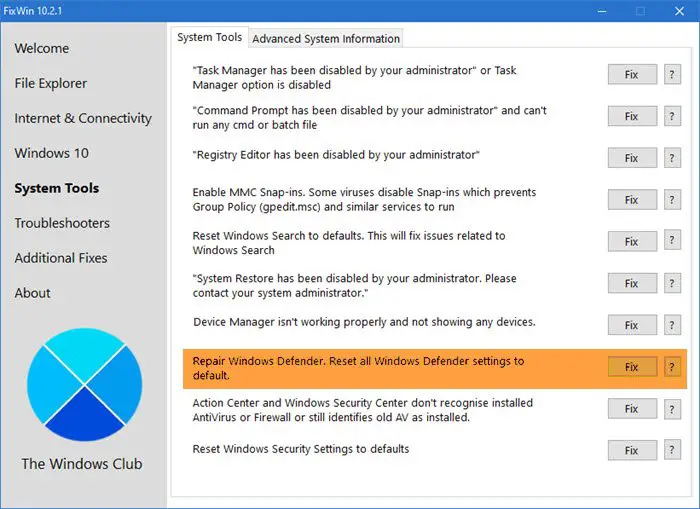Open help for Device Manager fix
The height and width of the screenshot is (509, 700).
point(672,325)
